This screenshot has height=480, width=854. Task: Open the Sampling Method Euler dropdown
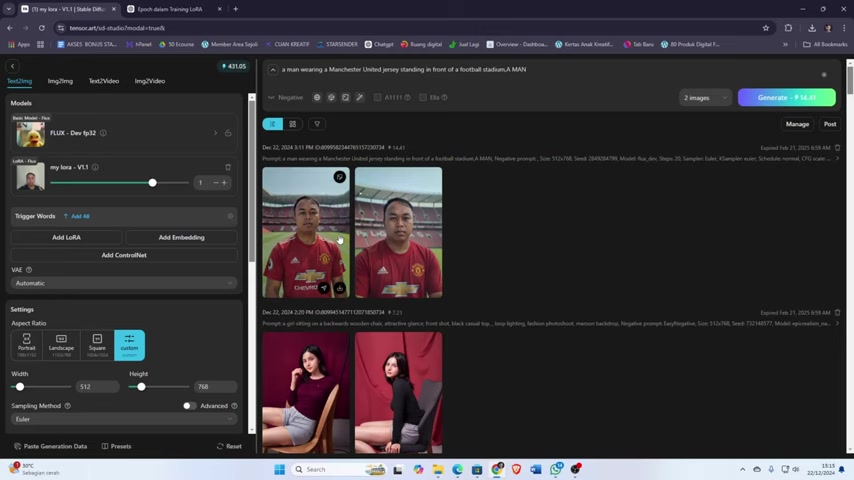pos(124,419)
